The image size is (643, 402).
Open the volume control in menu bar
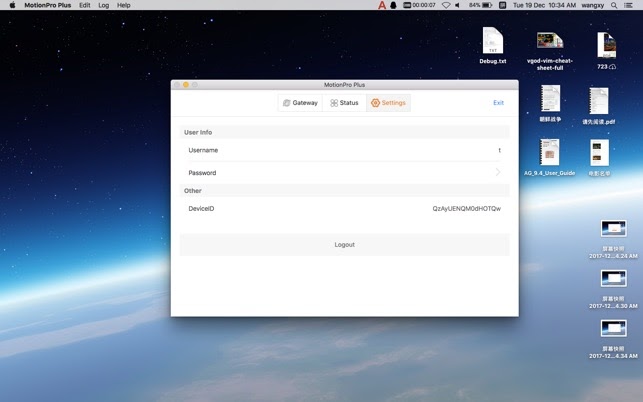[x=458, y=5]
